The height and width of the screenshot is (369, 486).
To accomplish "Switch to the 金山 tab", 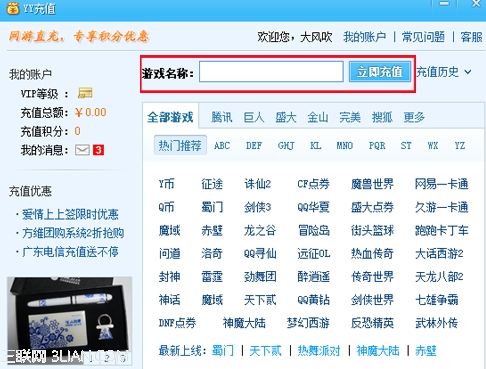I will pyautogui.click(x=318, y=117).
